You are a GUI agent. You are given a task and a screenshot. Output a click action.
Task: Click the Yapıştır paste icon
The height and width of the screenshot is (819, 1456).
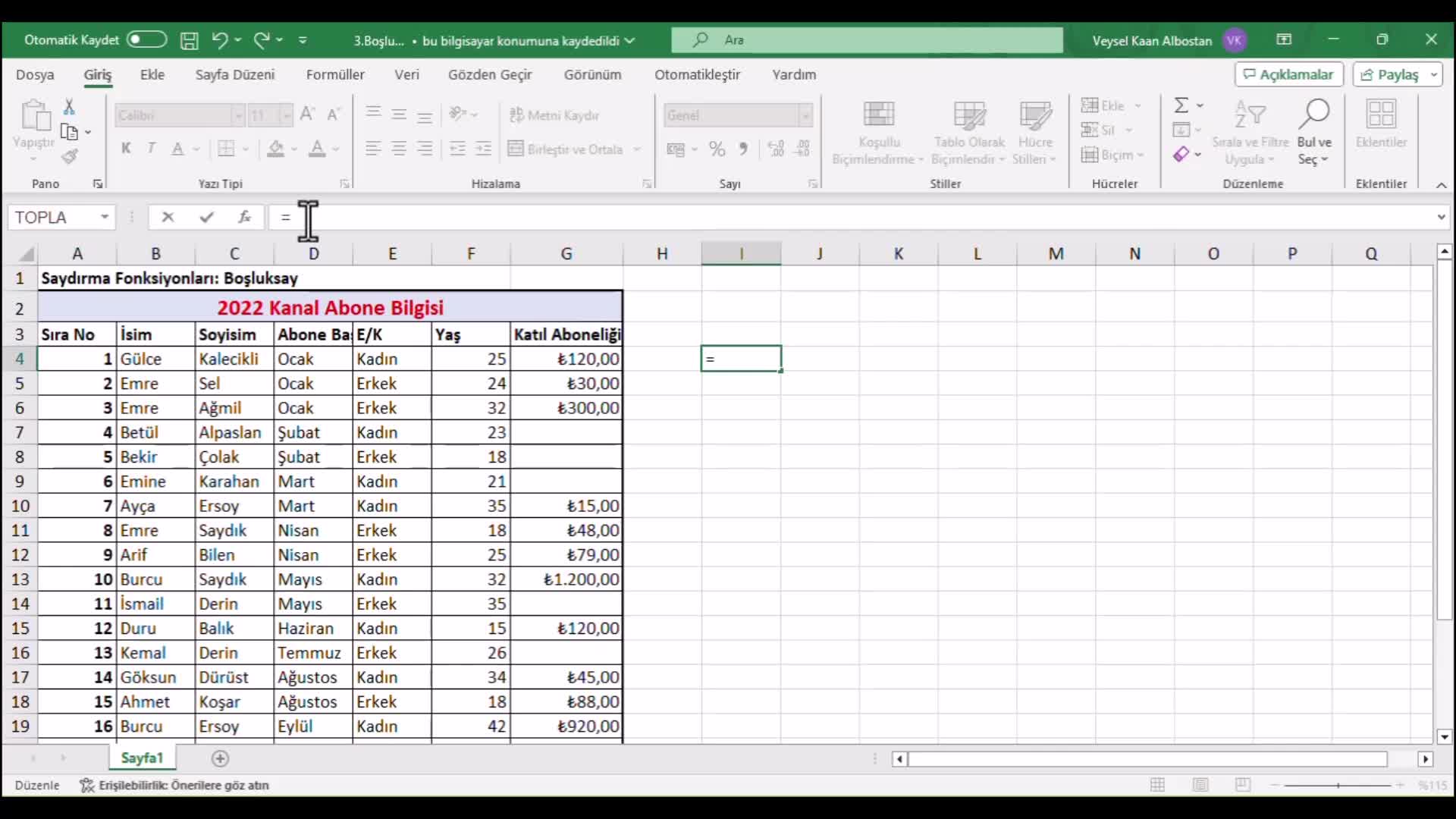coord(34,115)
